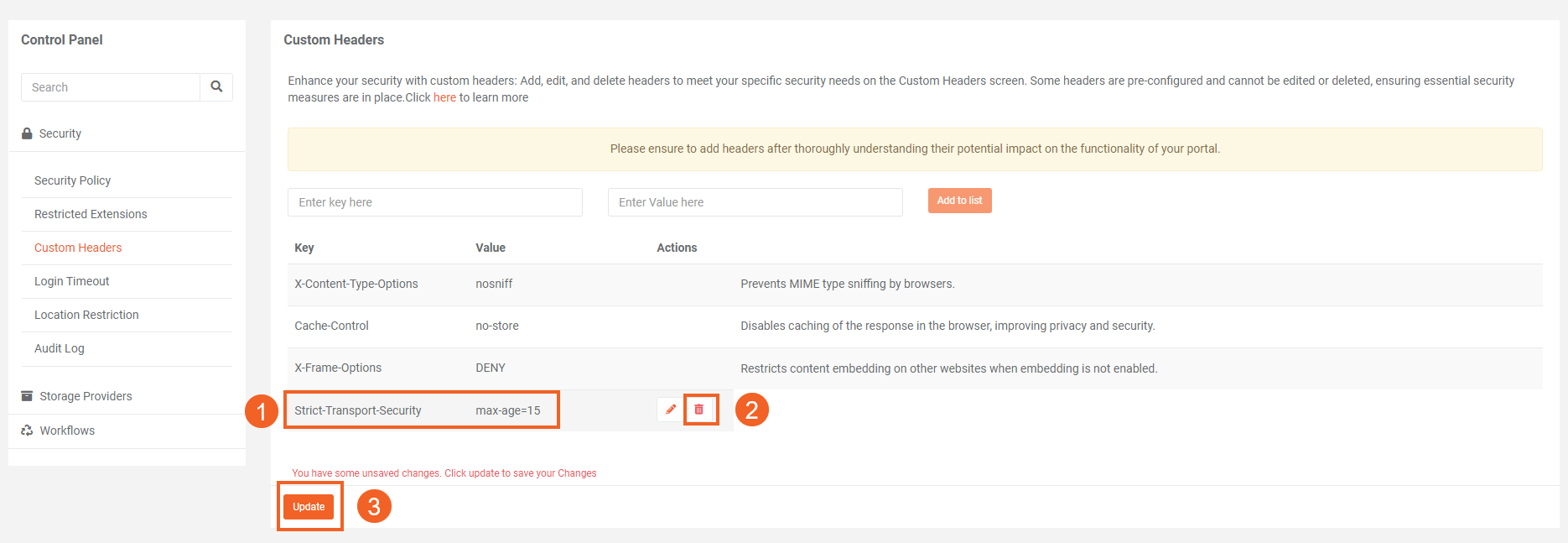The width and height of the screenshot is (1568, 543).
Task: Focus the Enter key here field
Action: point(434,202)
